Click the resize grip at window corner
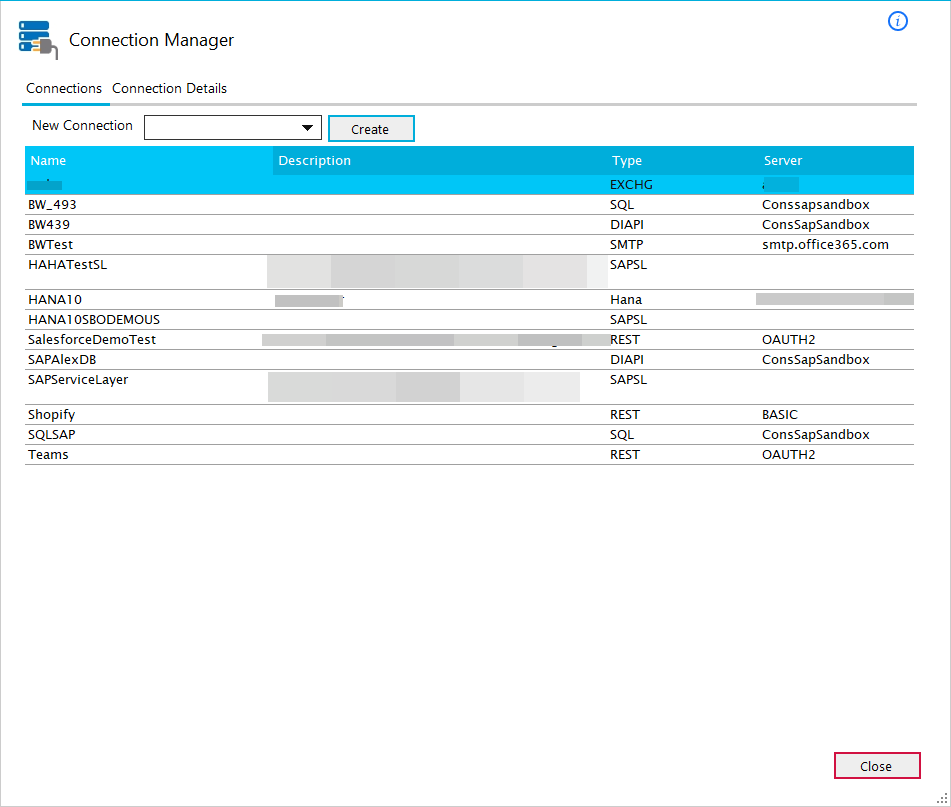 (943, 799)
